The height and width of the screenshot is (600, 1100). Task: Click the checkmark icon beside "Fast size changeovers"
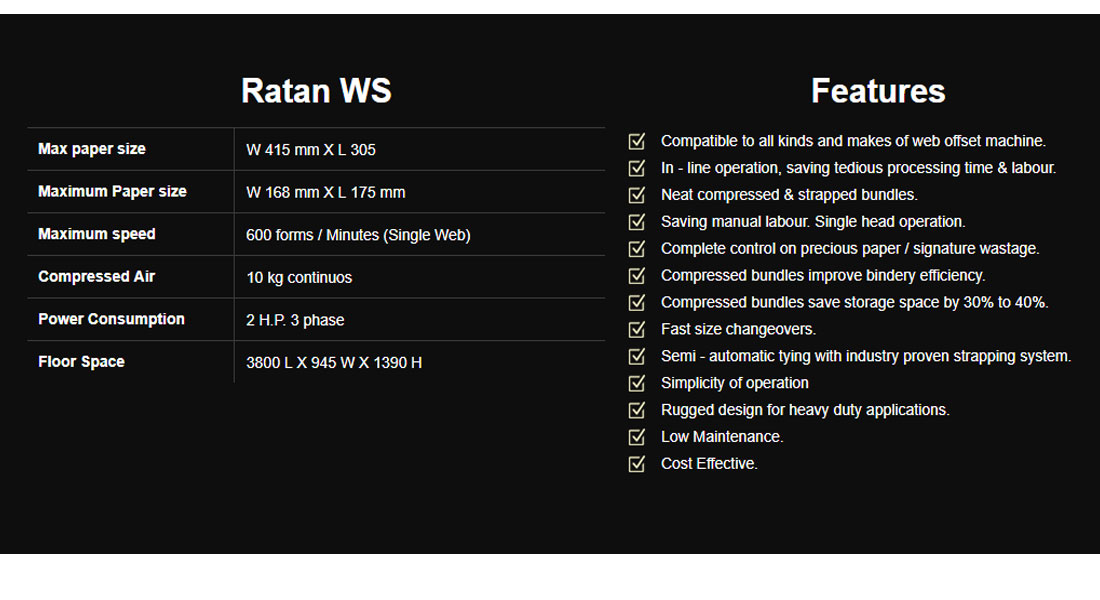click(637, 330)
